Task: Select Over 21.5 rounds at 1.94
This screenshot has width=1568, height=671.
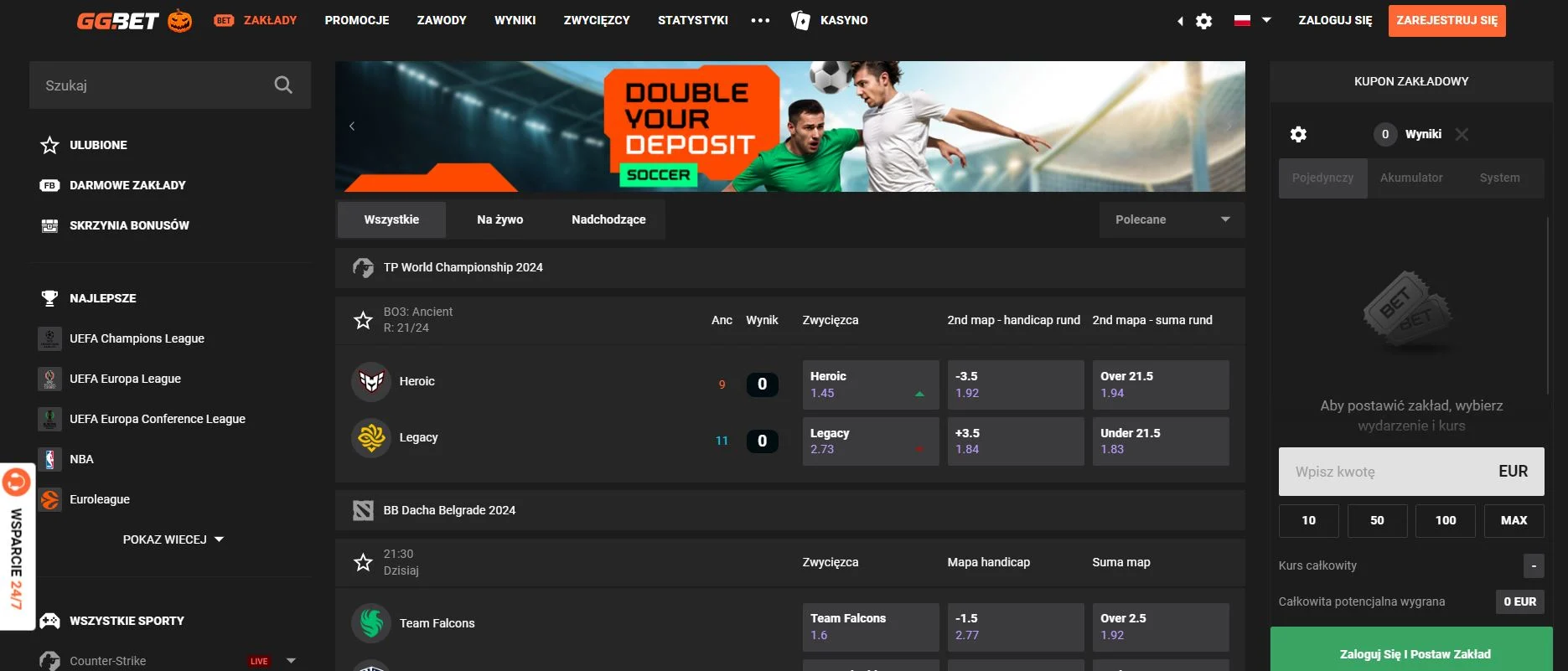Action: [x=1160, y=385]
